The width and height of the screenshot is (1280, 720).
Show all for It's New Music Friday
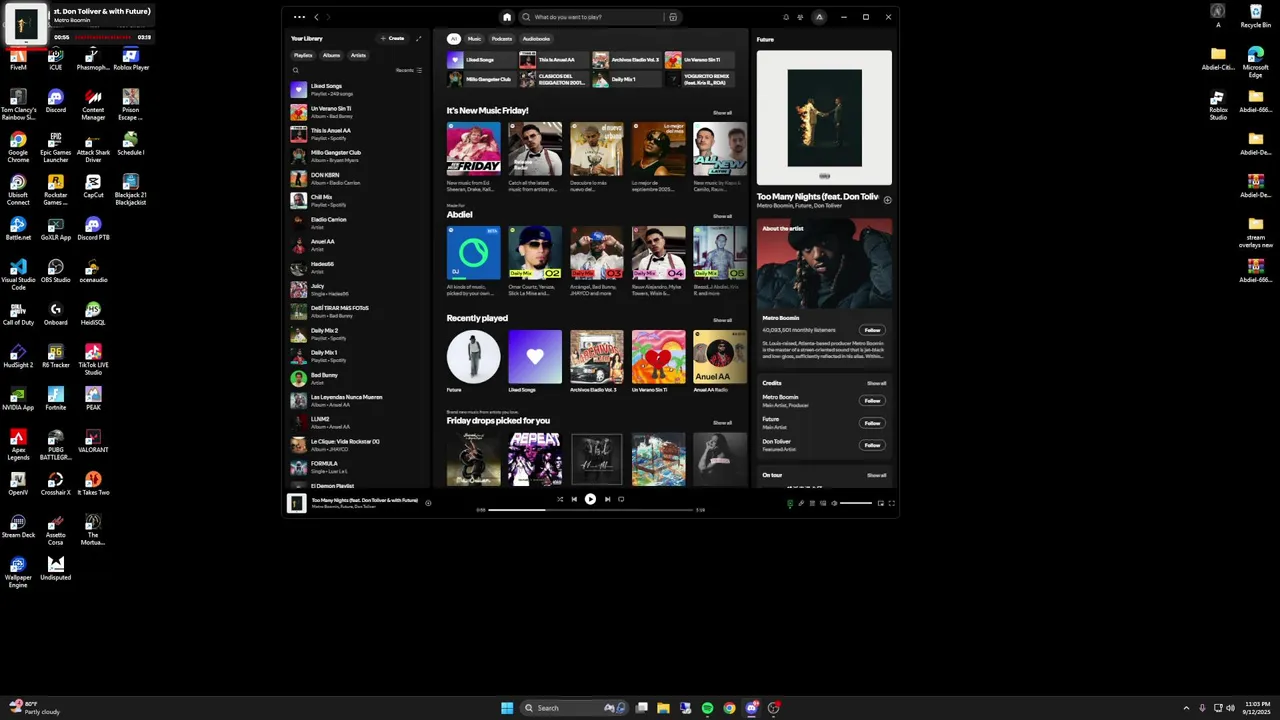(722, 113)
